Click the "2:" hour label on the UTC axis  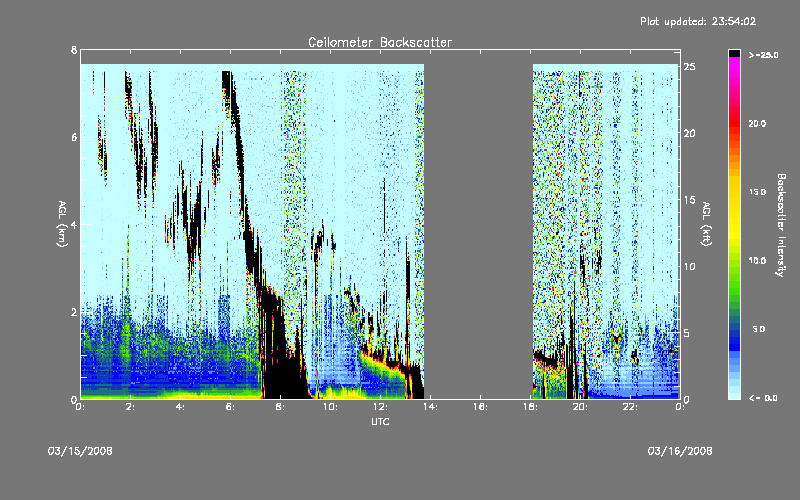point(131,407)
